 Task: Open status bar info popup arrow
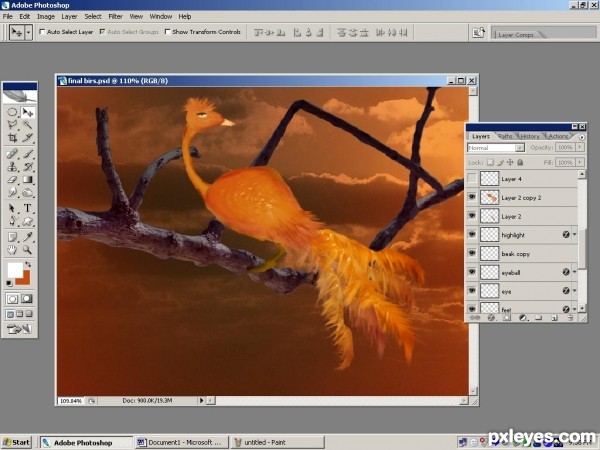tap(201, 401)
